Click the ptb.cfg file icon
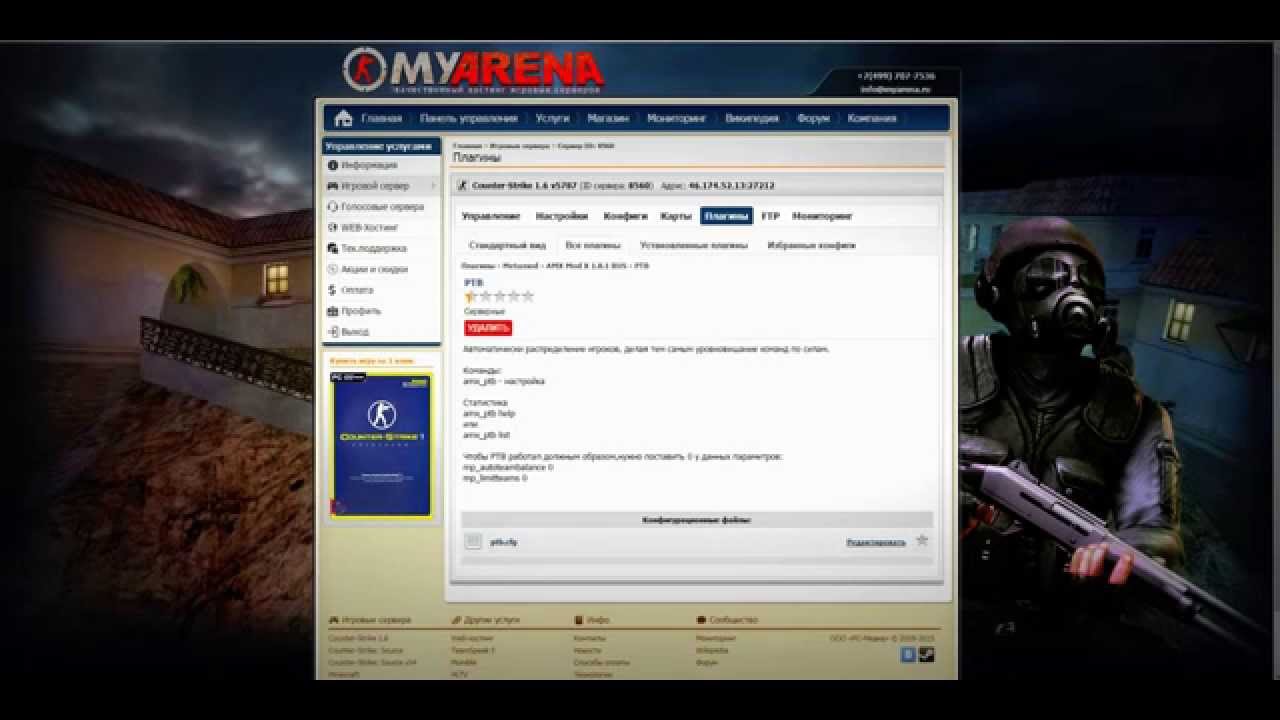This screenshot has height=720, width=1280. click(x=474, y=541)
